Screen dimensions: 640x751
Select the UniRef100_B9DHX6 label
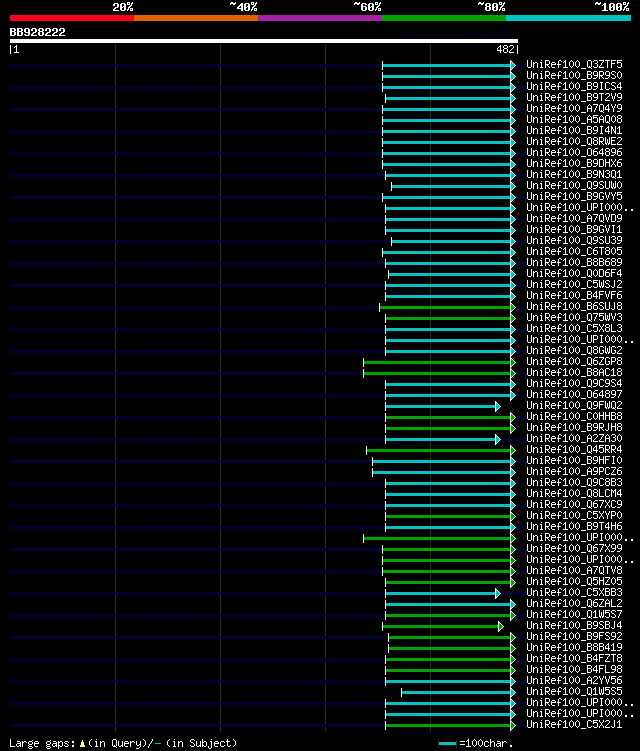click(x=574, y=163)
